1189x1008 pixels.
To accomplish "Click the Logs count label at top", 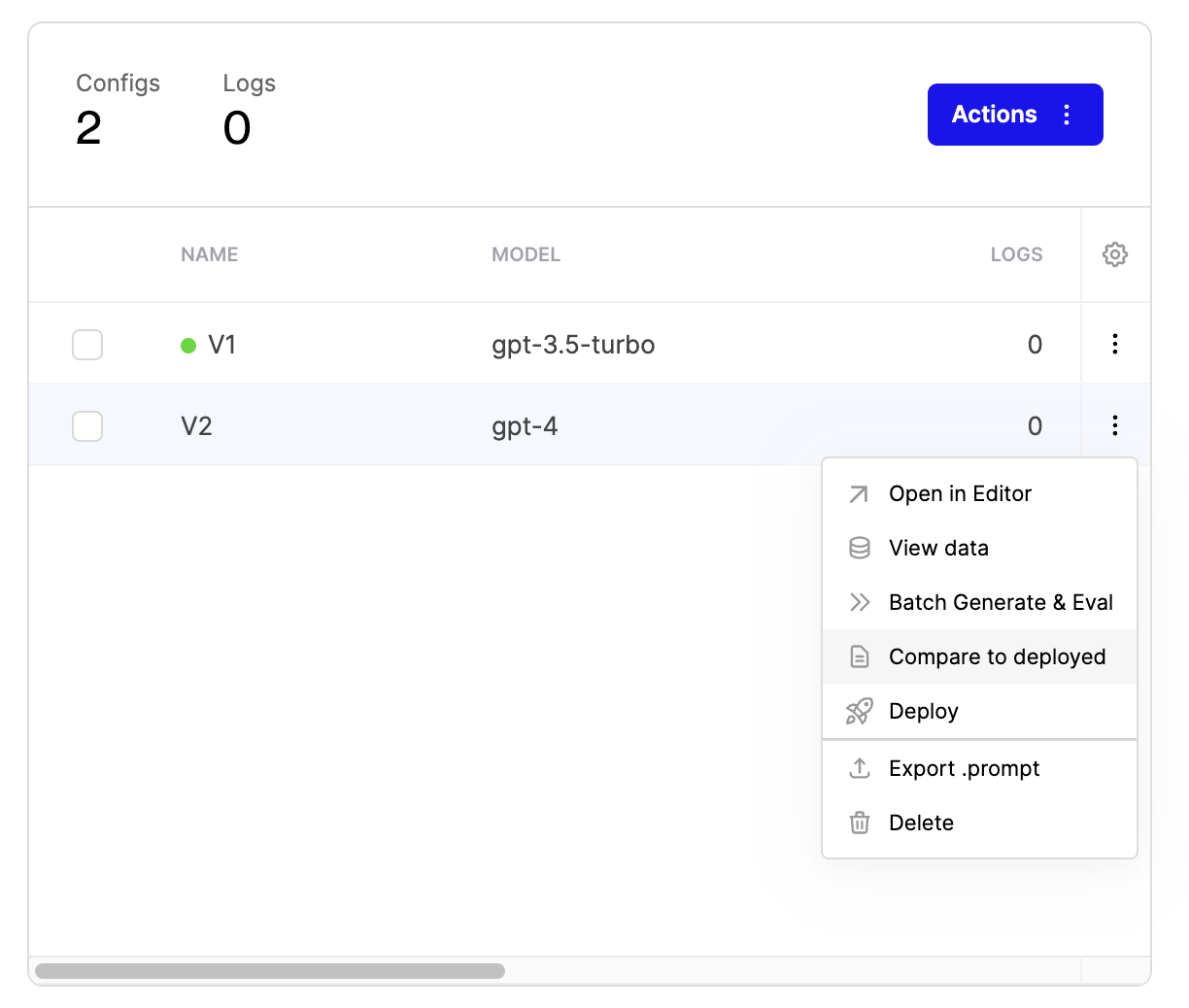I will 250,84.
